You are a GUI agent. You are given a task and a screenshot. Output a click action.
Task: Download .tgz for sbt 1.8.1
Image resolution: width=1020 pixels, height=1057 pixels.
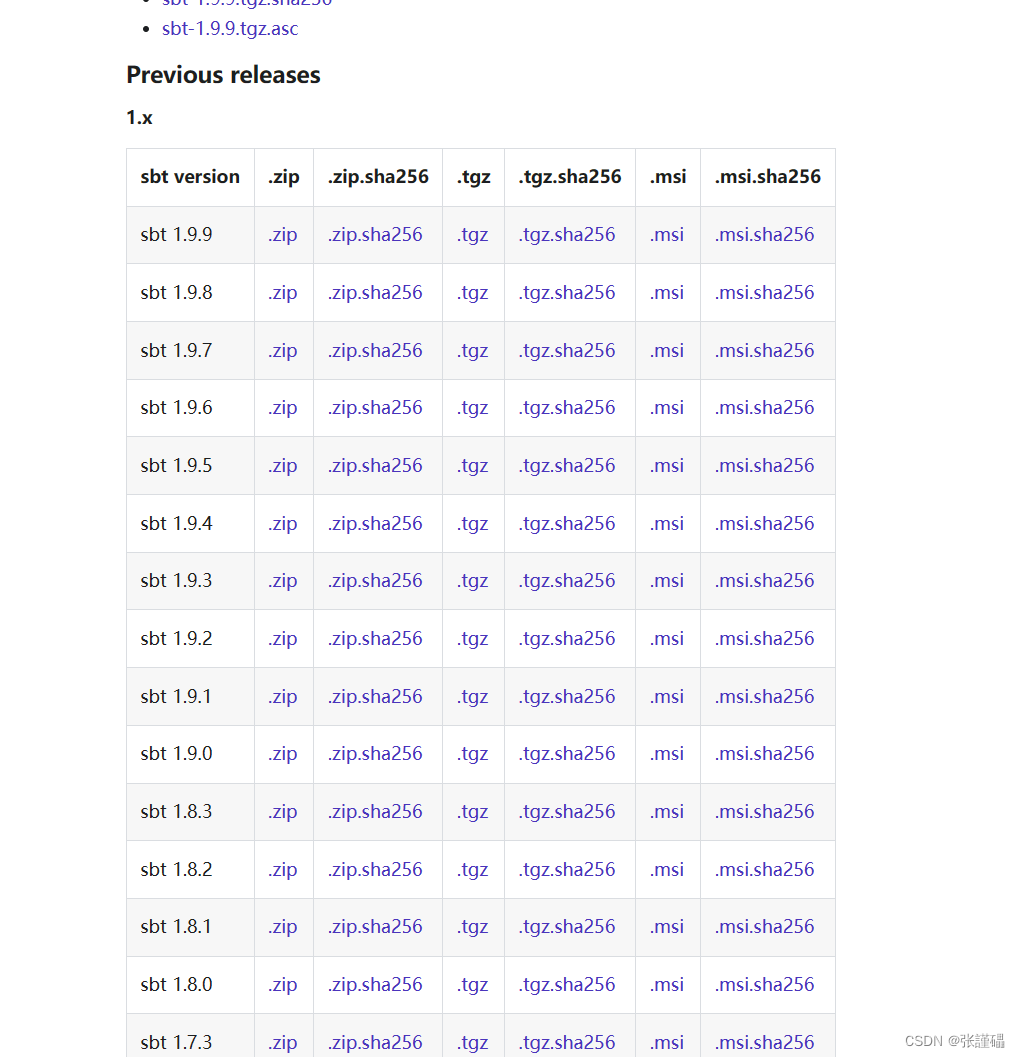473,927
